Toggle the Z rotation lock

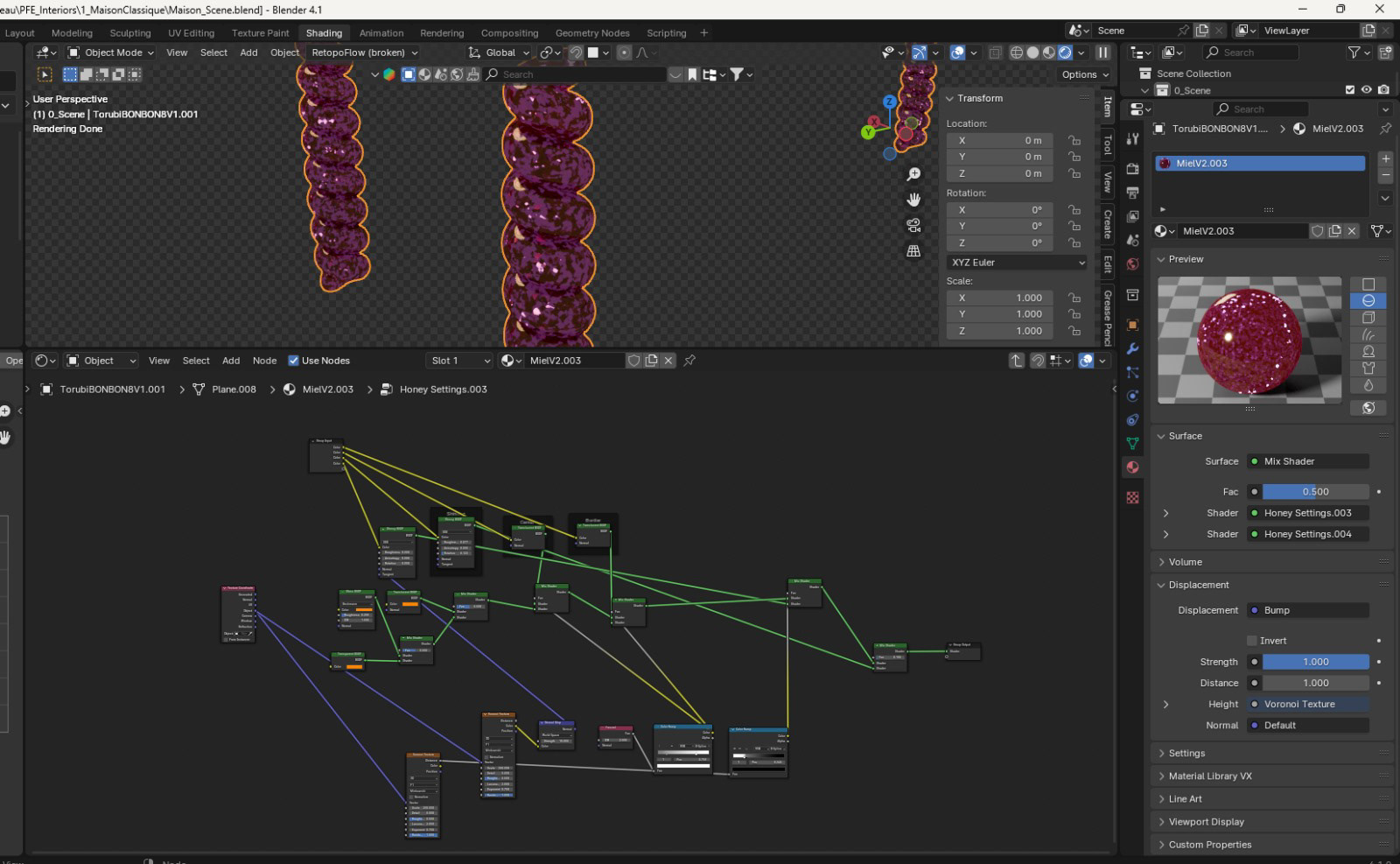pos(1074,242)
